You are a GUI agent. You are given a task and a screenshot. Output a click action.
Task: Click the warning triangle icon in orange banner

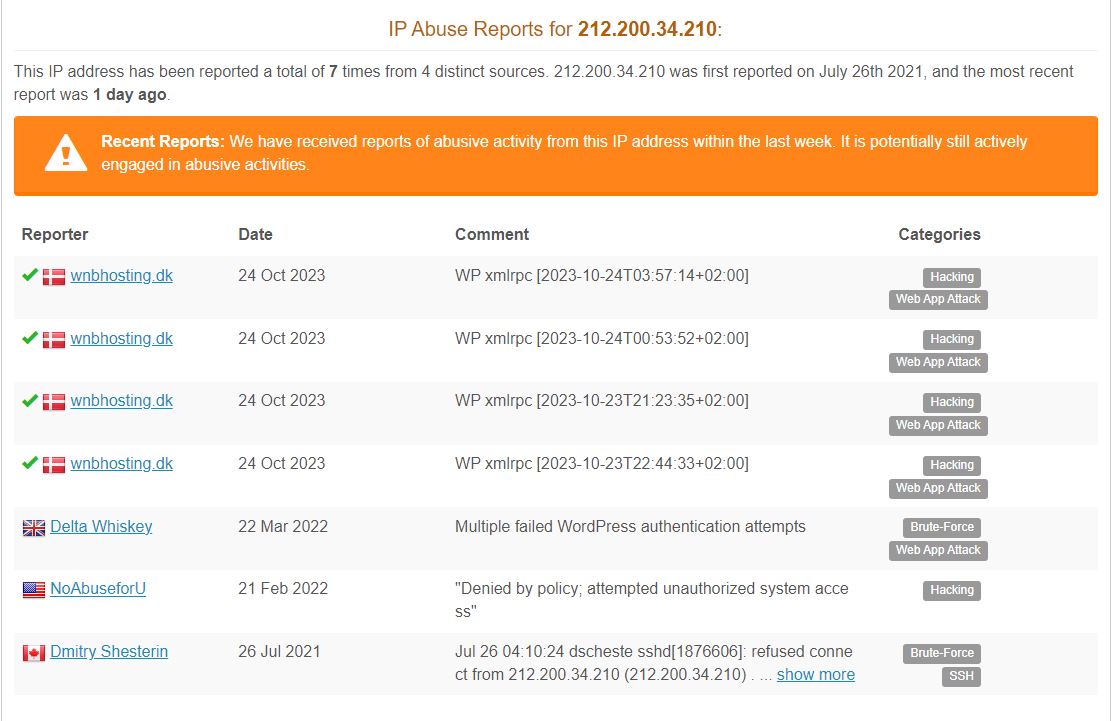tap(65, 153)
